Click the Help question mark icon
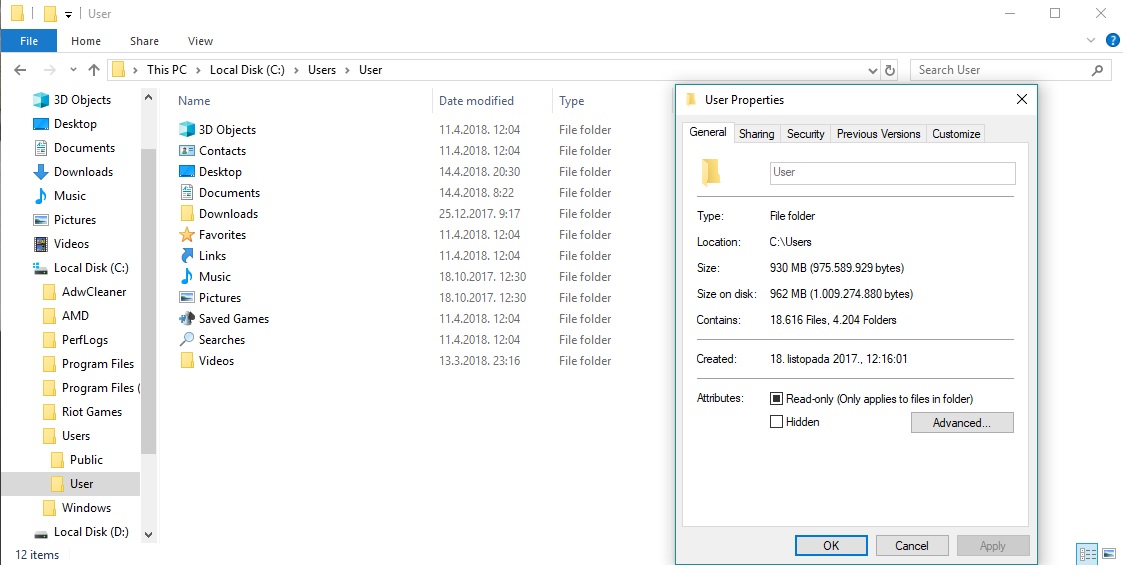This screenshot has width=1128, height=574. [x=1112, y=41]
